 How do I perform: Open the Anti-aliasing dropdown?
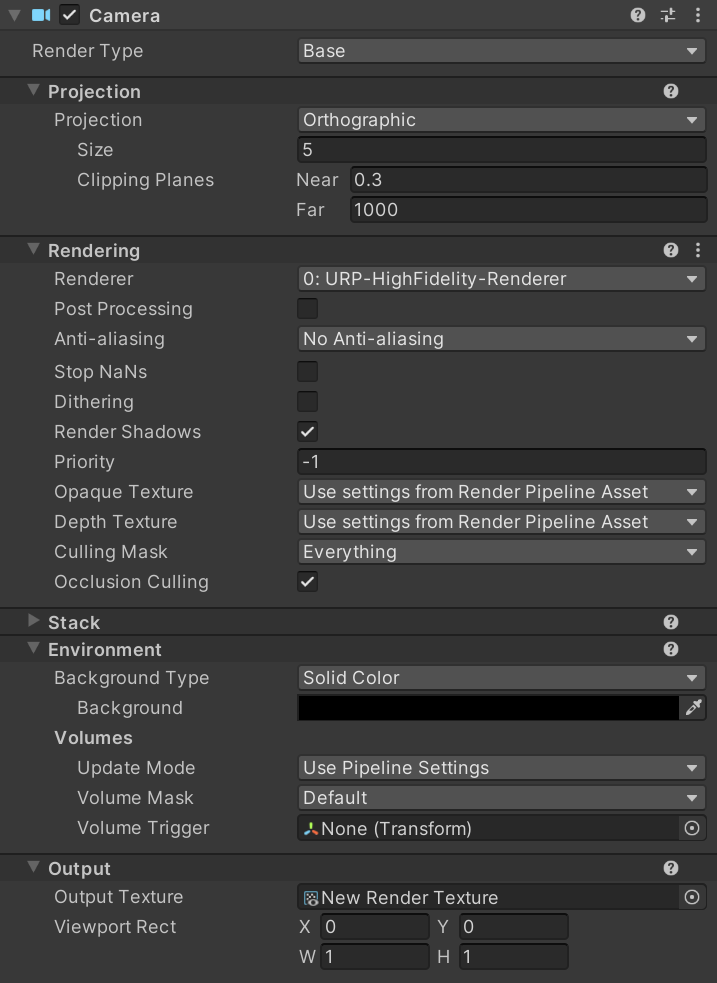pyautogui.click(x=501, y=339)
